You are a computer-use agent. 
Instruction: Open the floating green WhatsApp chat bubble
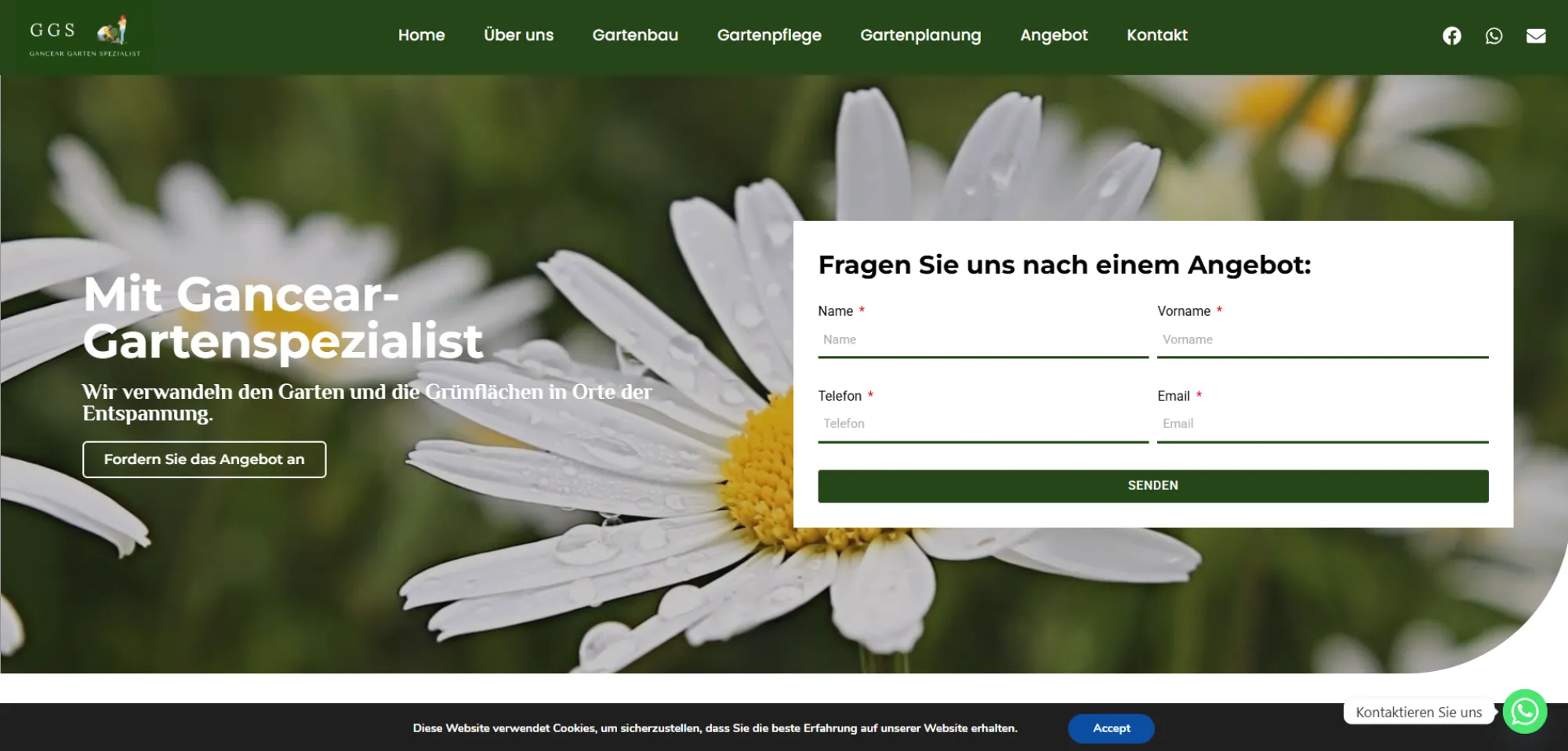[1524, 711]
